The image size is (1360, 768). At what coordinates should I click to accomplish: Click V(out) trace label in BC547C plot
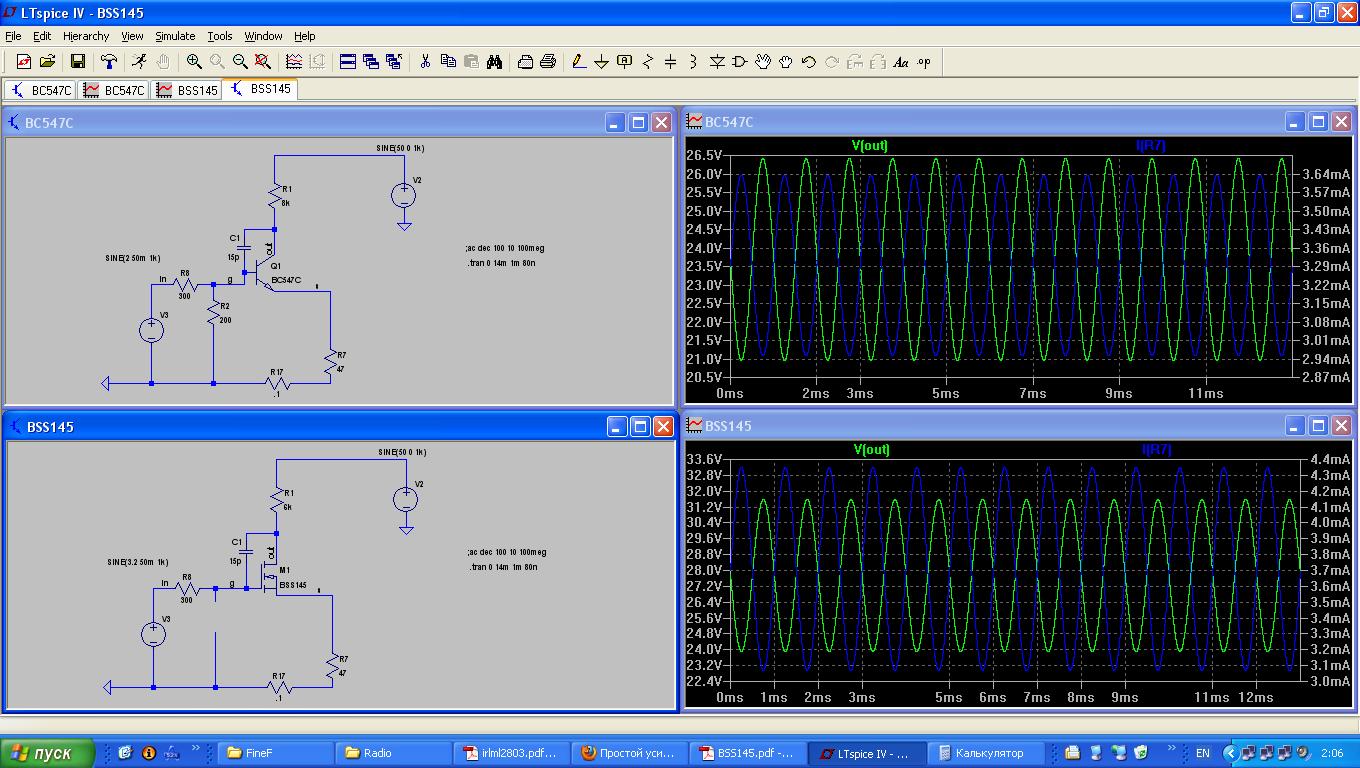click(869, 146)
